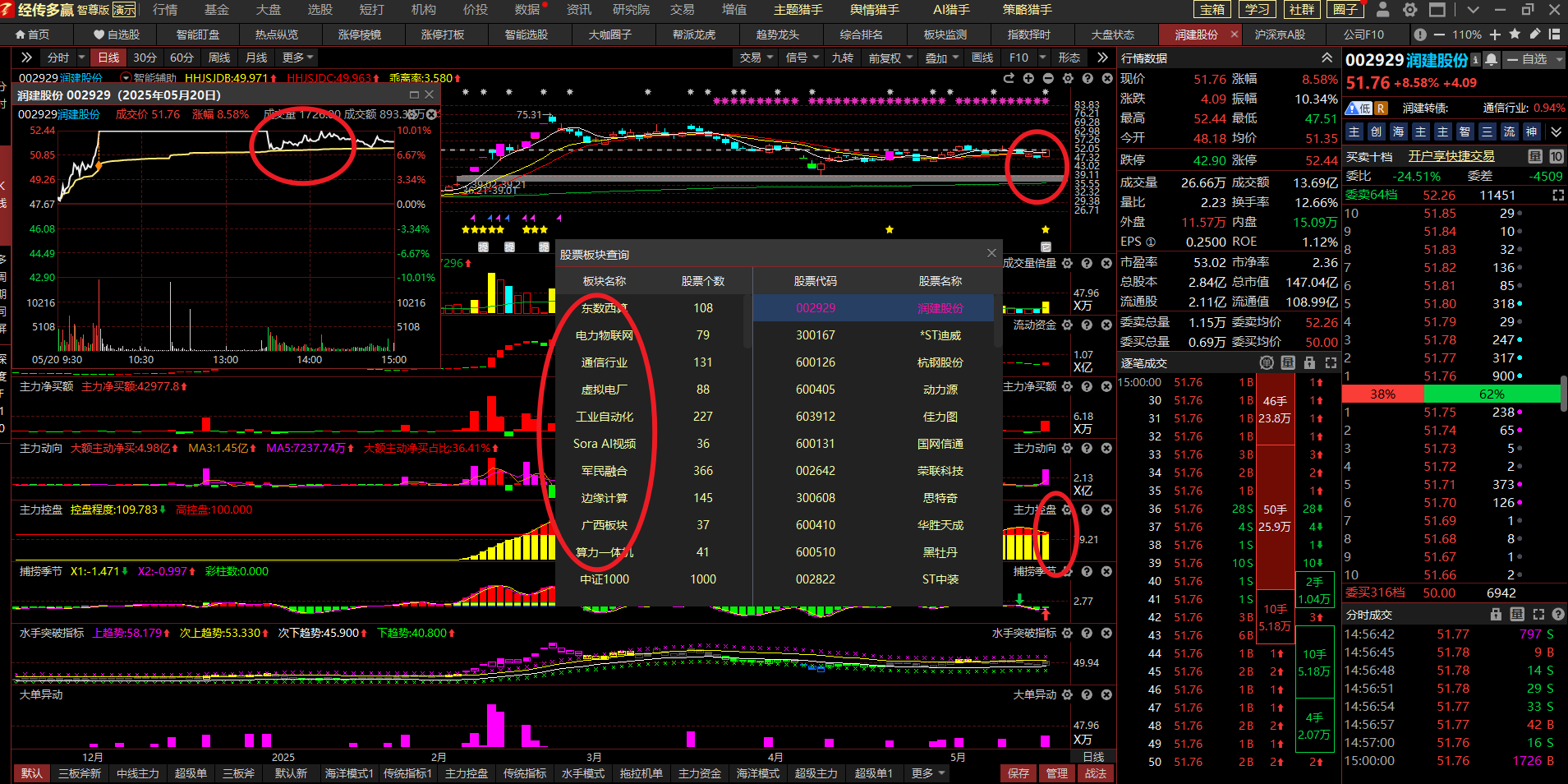Click the lock icon in 分时成交 header
1568x784 pixels.
(1496, 615)
